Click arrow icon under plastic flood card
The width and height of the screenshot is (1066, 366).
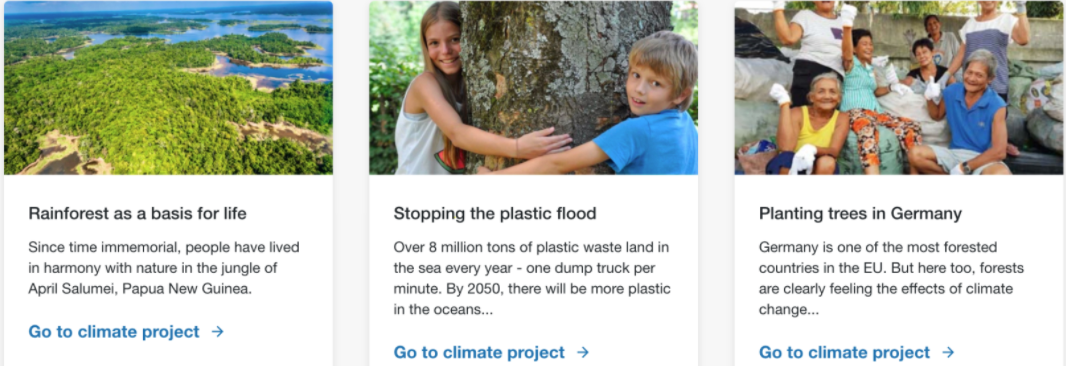pos(583,352)
